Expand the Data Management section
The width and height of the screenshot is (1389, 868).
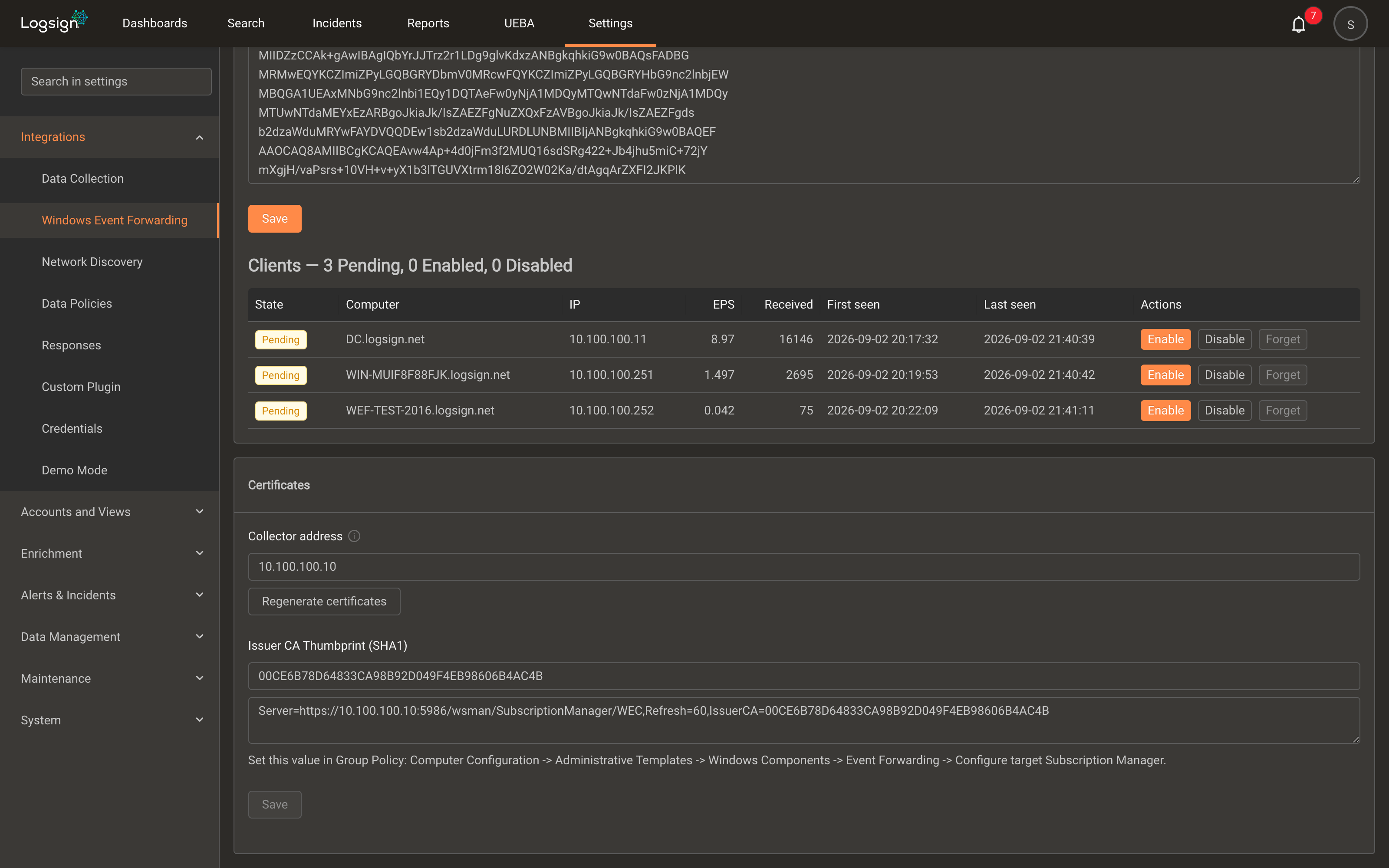tap(109, 637)
